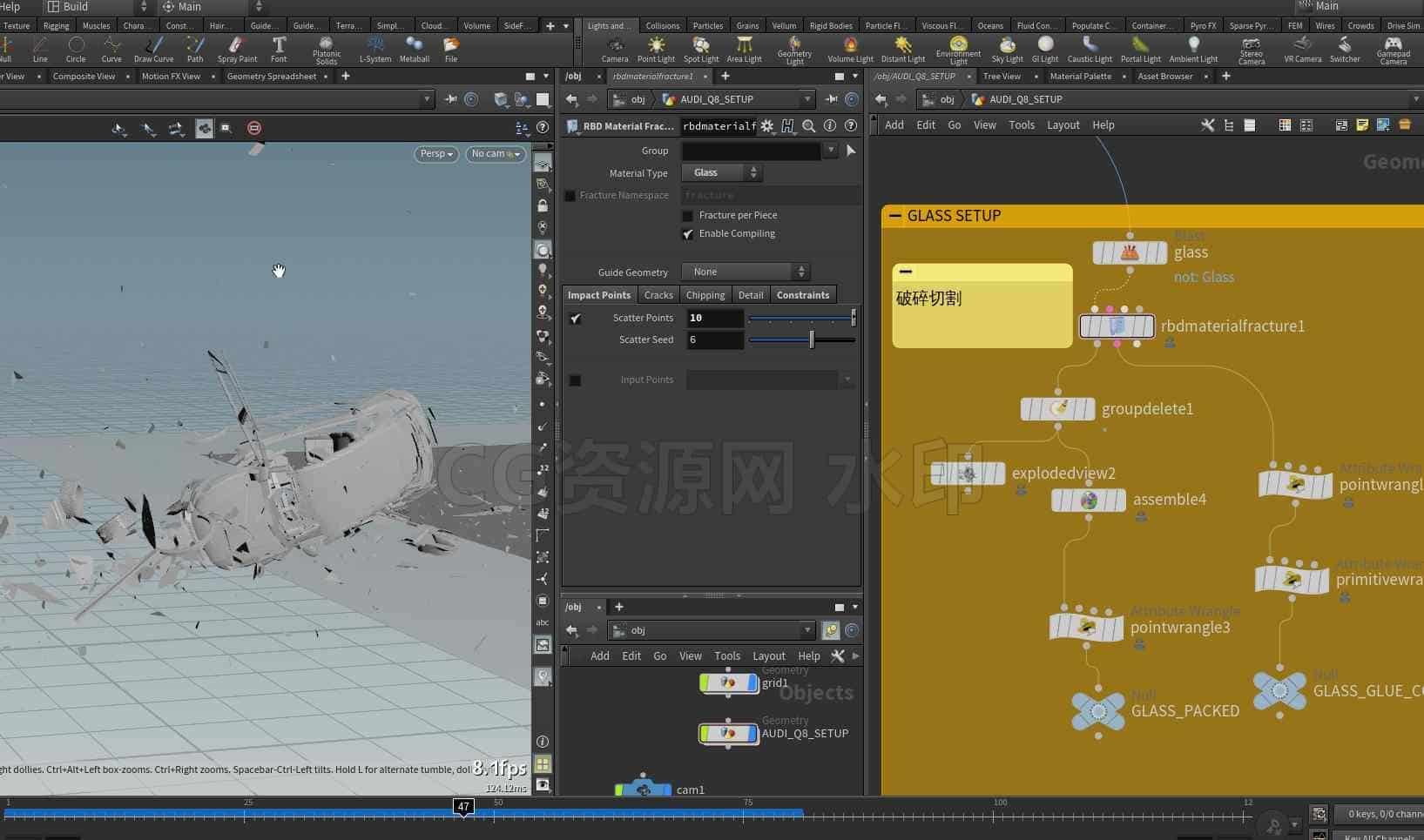Image resolution: width=1424 pixels, height=840 pixels.
Task: Open the File shelf tool
Action: point(451,50)
